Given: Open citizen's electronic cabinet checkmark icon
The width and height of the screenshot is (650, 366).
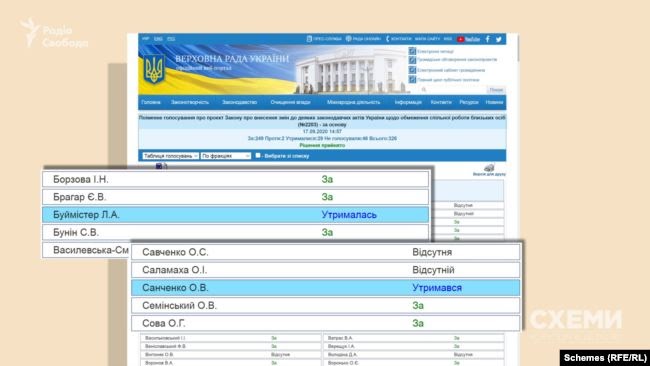Looking at the screenshot, I should pyautogui.click(x=412, y=70).
